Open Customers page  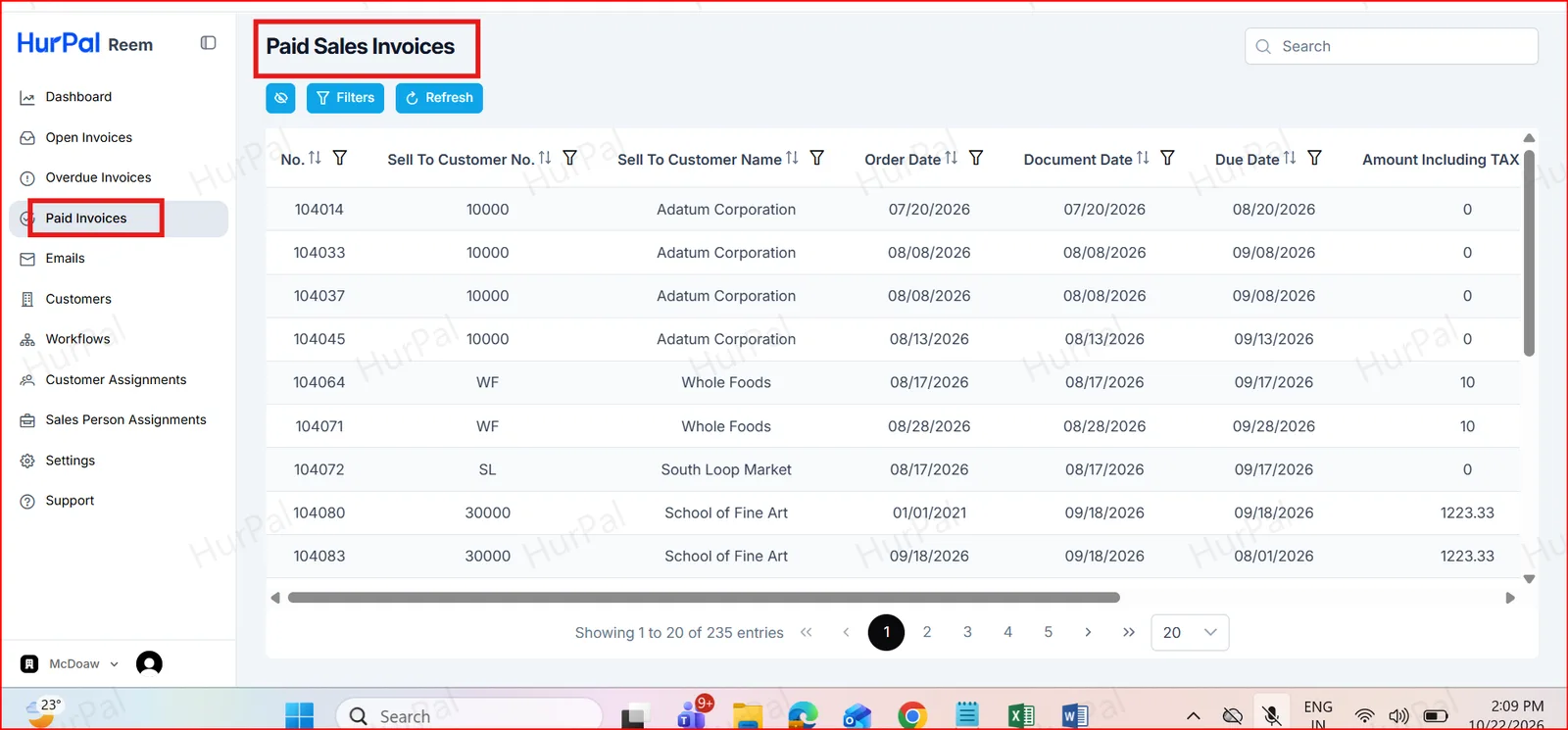[78, 299]
